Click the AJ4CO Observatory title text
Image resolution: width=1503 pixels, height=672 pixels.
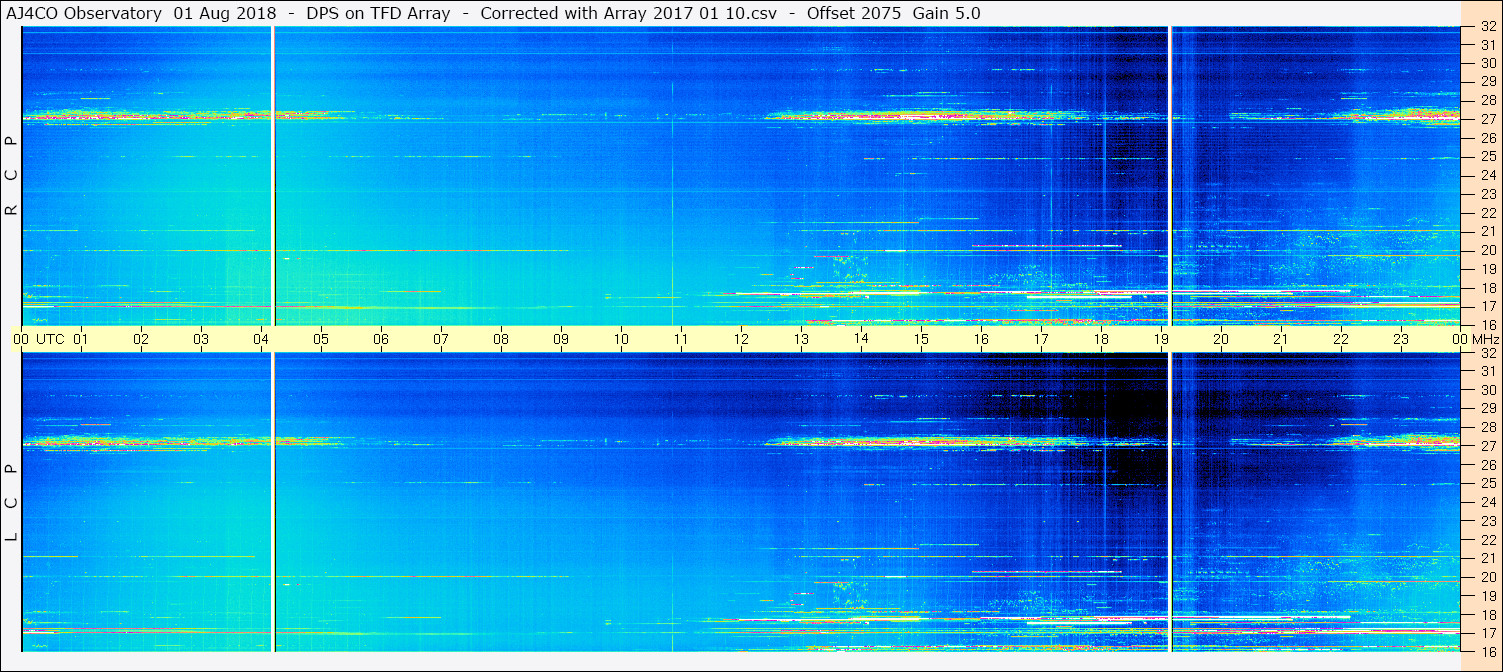[86, 13]
